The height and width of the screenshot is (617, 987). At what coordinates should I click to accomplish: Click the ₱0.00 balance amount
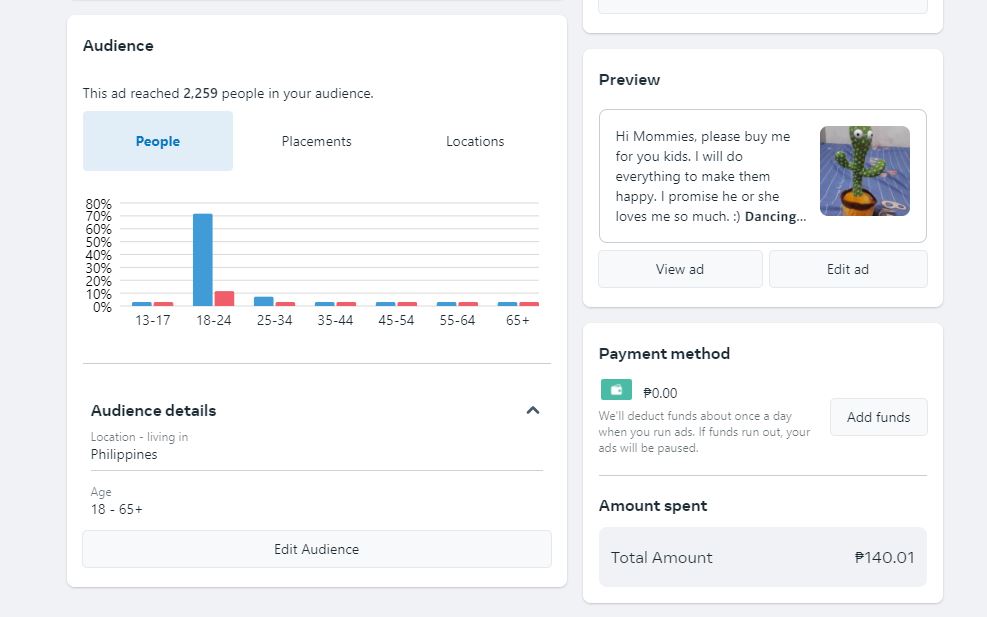[660, 393]
